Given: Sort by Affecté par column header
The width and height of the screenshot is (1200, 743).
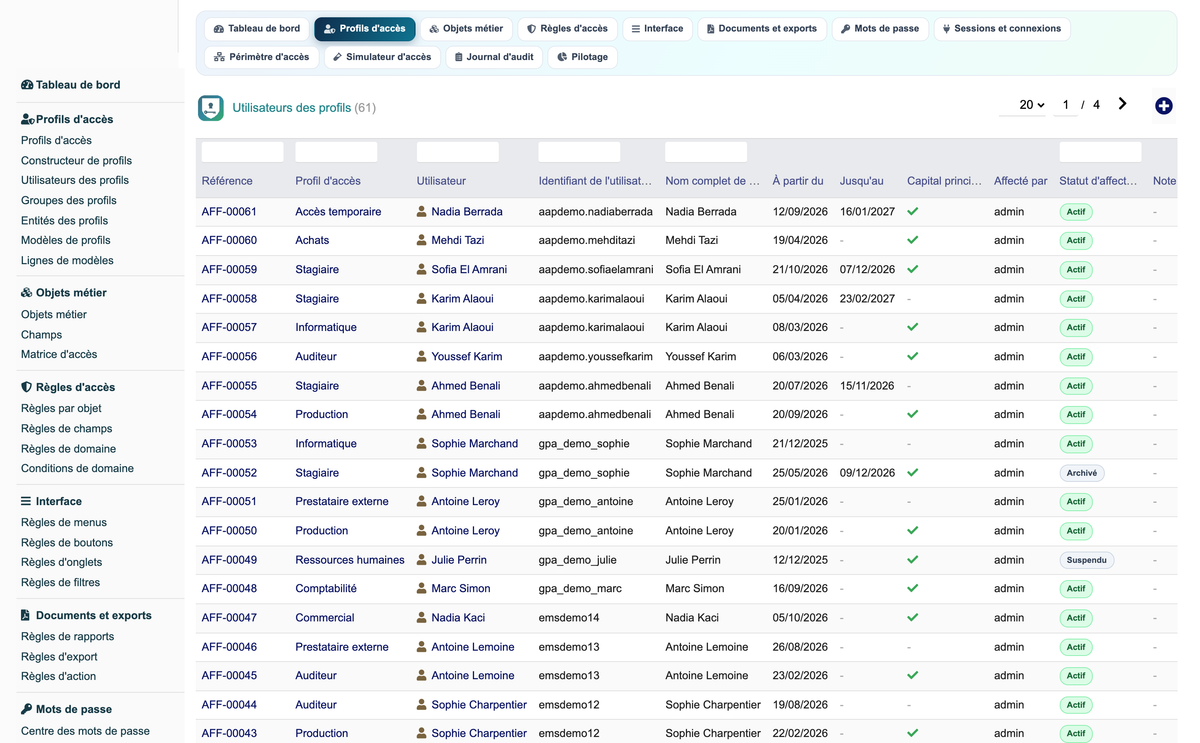Looking at the screenshot, I should (x=1021, y=181).
